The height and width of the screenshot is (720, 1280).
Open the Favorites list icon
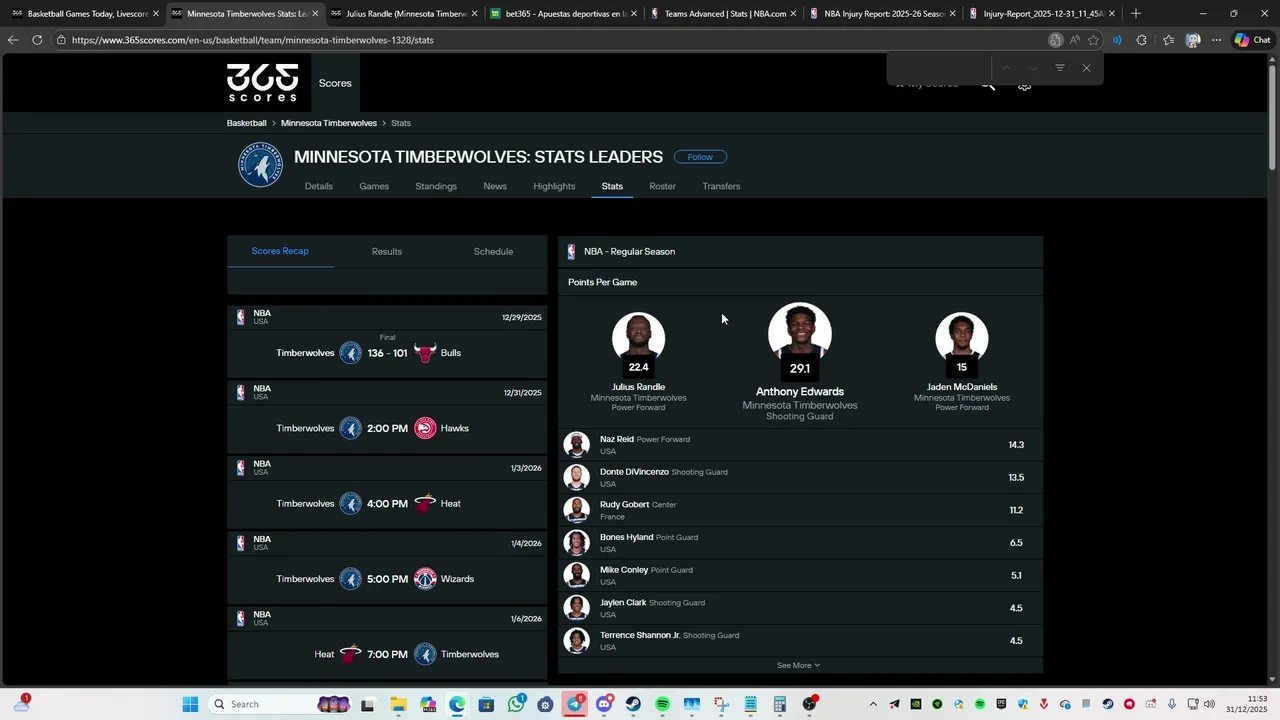[1168, 40]
